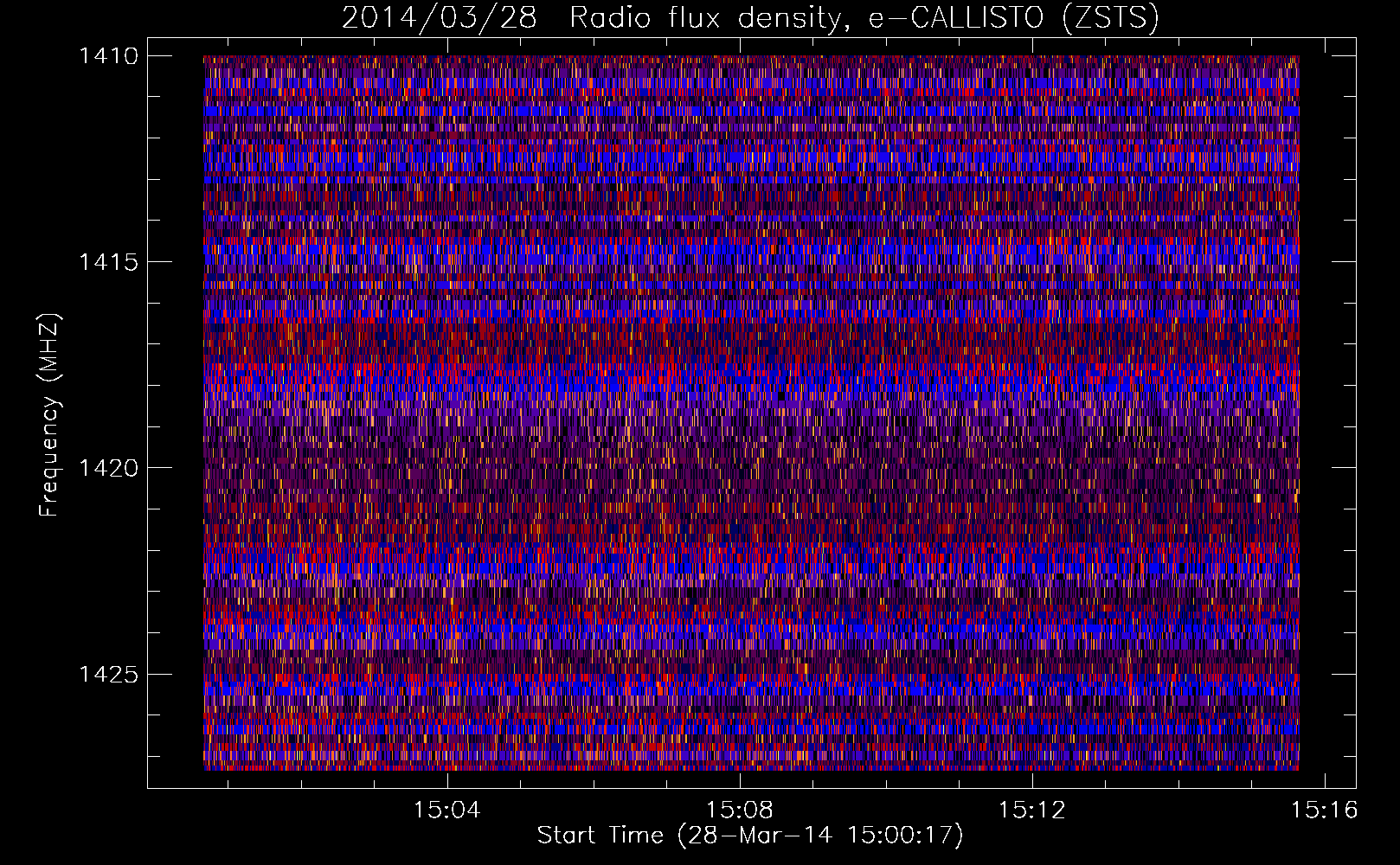
Task: Click the '15:16' time axis label
Action: 1324,811
